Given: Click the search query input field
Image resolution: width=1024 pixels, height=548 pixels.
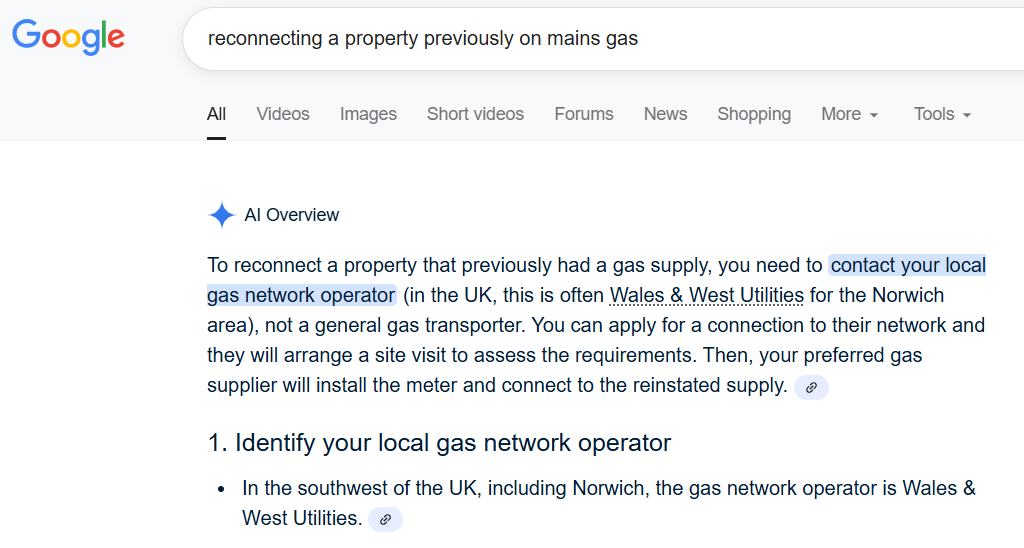Looking at the screenshot, I should tap(600, 39).
